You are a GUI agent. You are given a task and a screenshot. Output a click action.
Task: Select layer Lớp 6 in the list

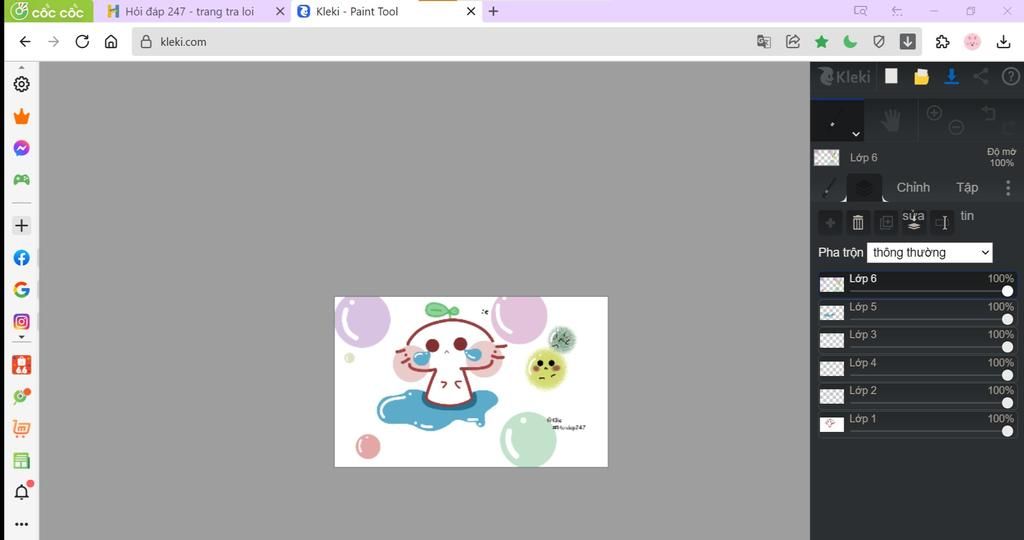pyautogui.click(x=917, y=285)
